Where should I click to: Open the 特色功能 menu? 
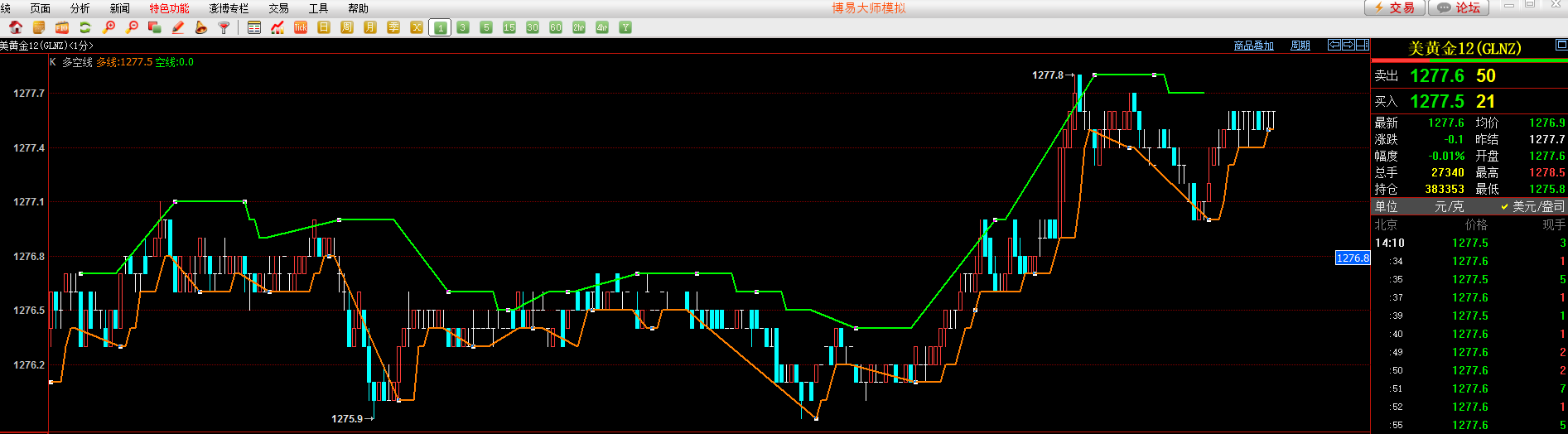(x=169, y=8)
